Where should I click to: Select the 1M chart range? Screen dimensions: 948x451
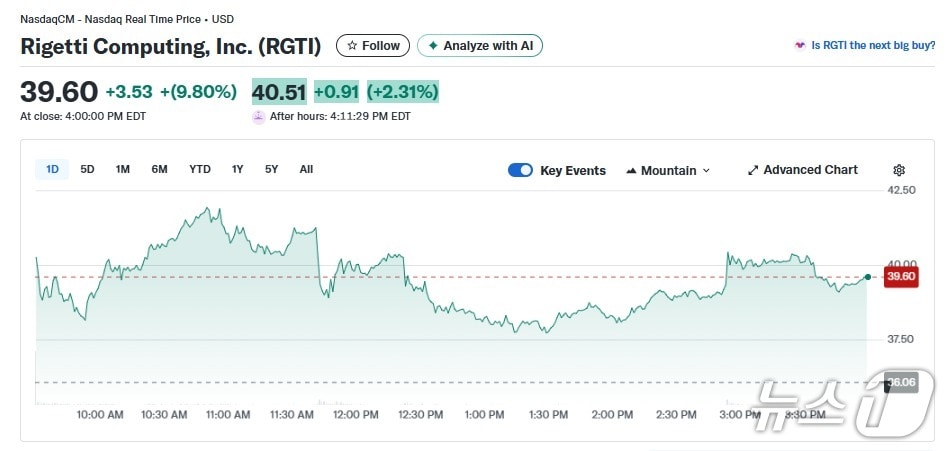point(123,169)
